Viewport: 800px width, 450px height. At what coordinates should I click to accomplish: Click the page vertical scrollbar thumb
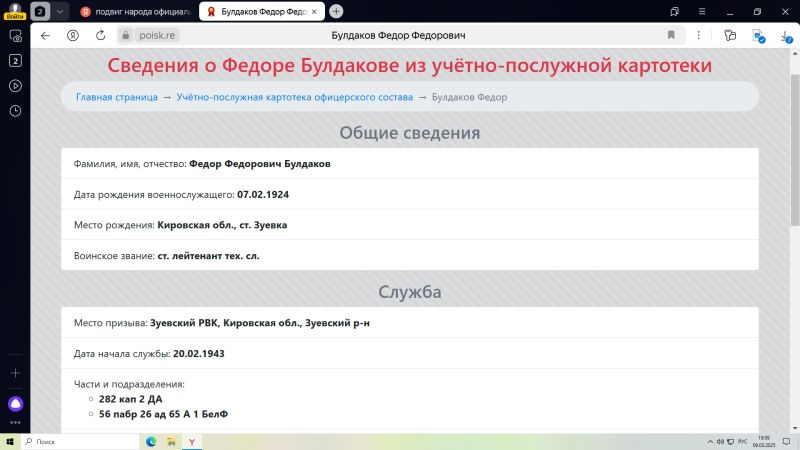pyautogui.click(x=795, y=149)
